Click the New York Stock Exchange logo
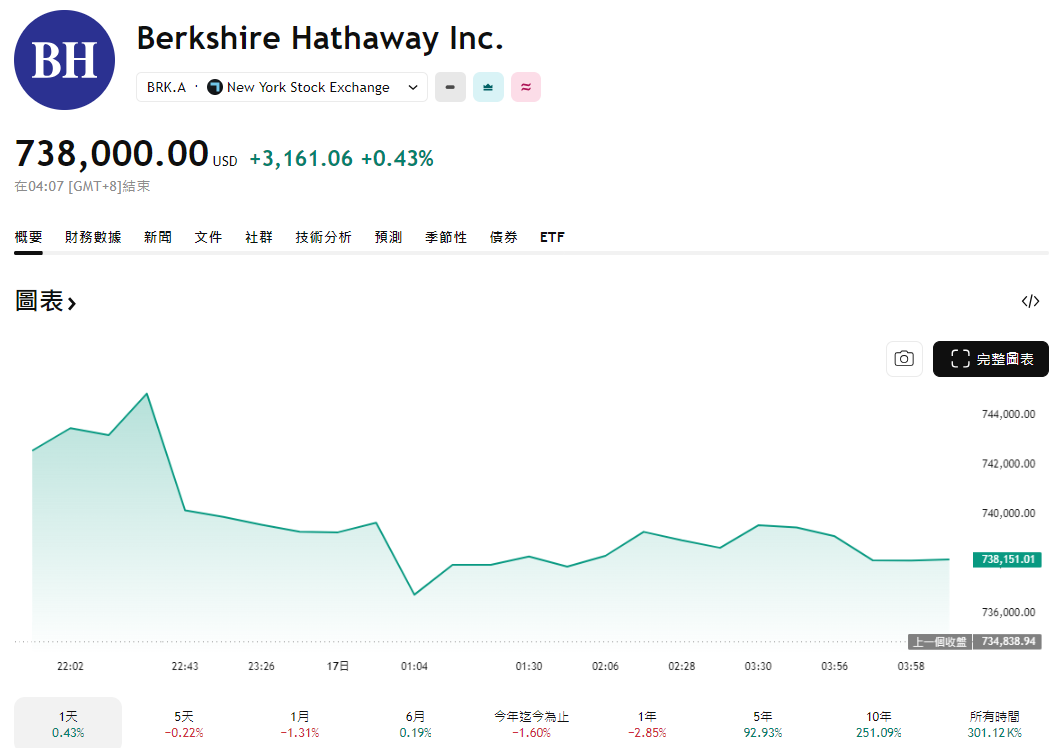The image size is (1054, 748). tap(215, 87)
